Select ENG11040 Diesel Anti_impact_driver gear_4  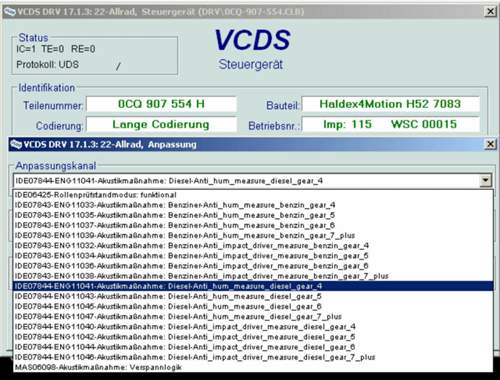[253, 327]
